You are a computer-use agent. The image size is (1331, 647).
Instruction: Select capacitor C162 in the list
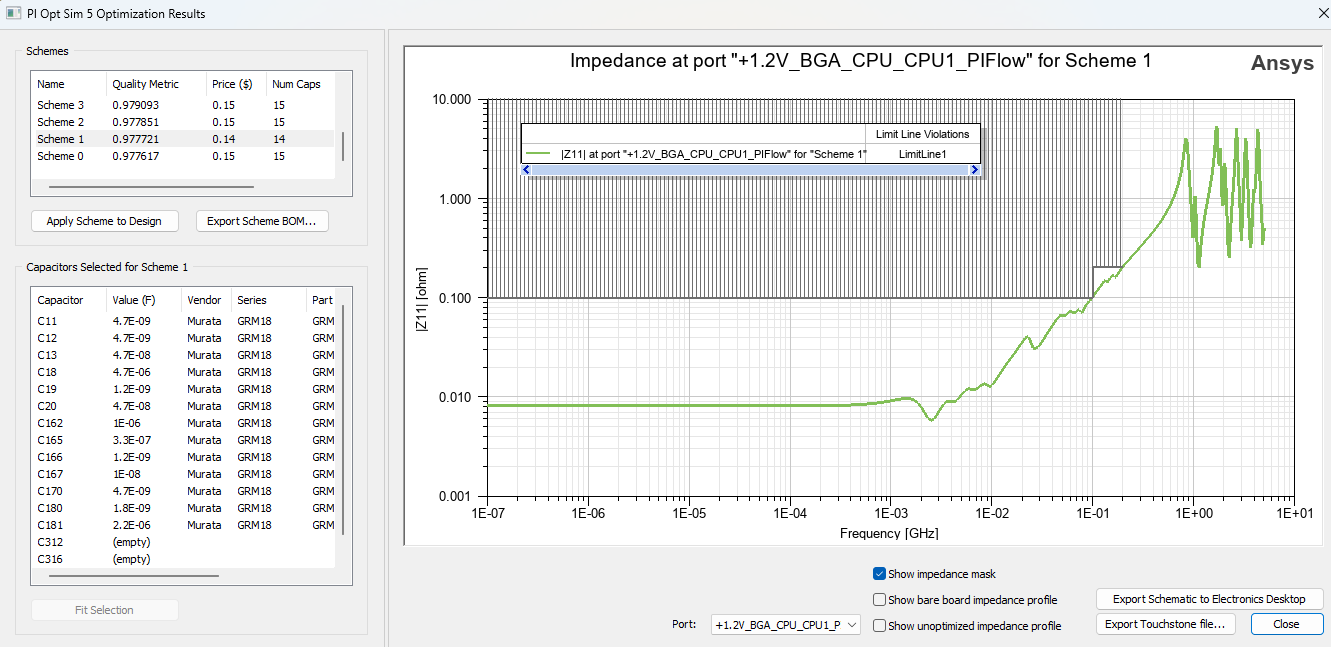50,423
